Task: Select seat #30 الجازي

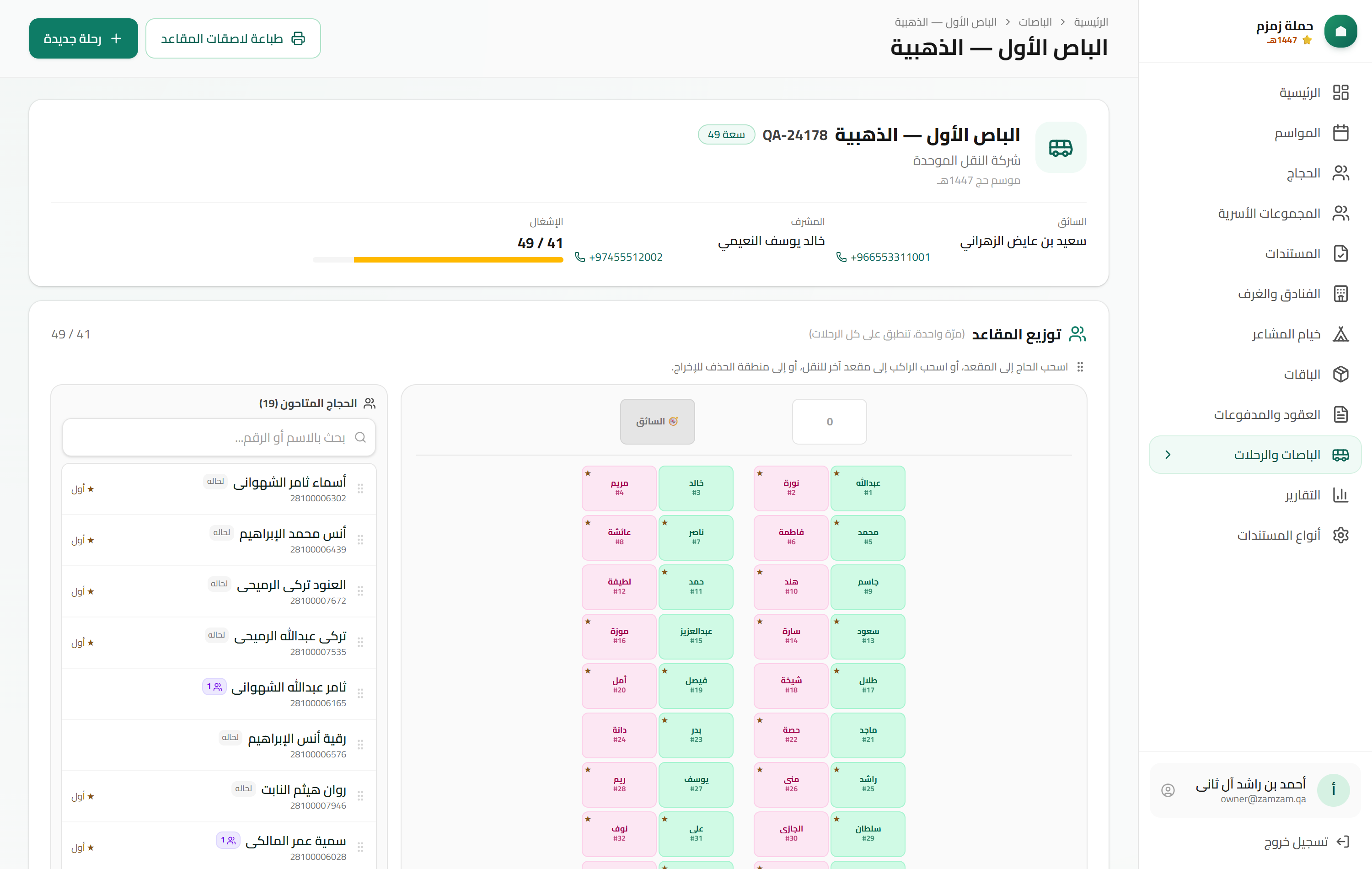Action: click(x=791, y=834)
